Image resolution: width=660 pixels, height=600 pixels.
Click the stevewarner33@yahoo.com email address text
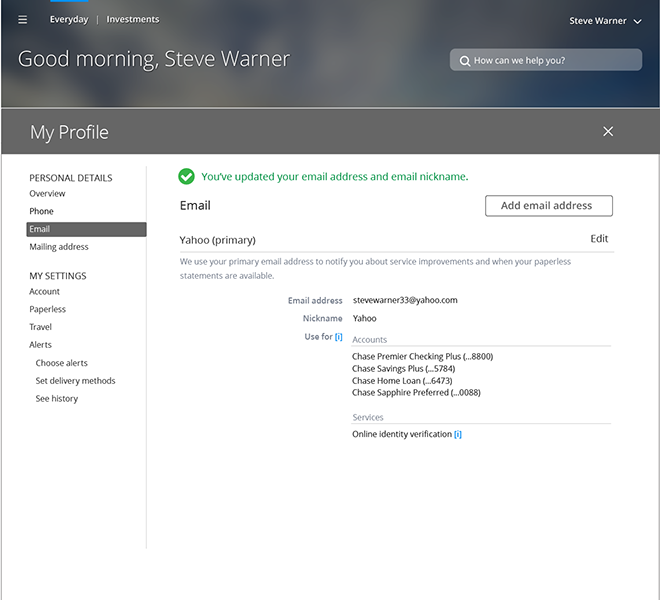pos(405,300)
